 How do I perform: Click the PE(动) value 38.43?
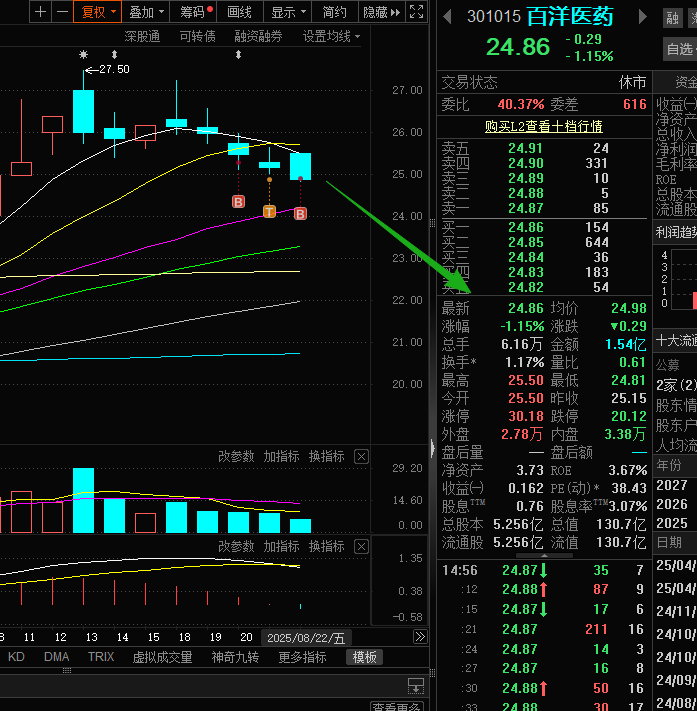629,488
